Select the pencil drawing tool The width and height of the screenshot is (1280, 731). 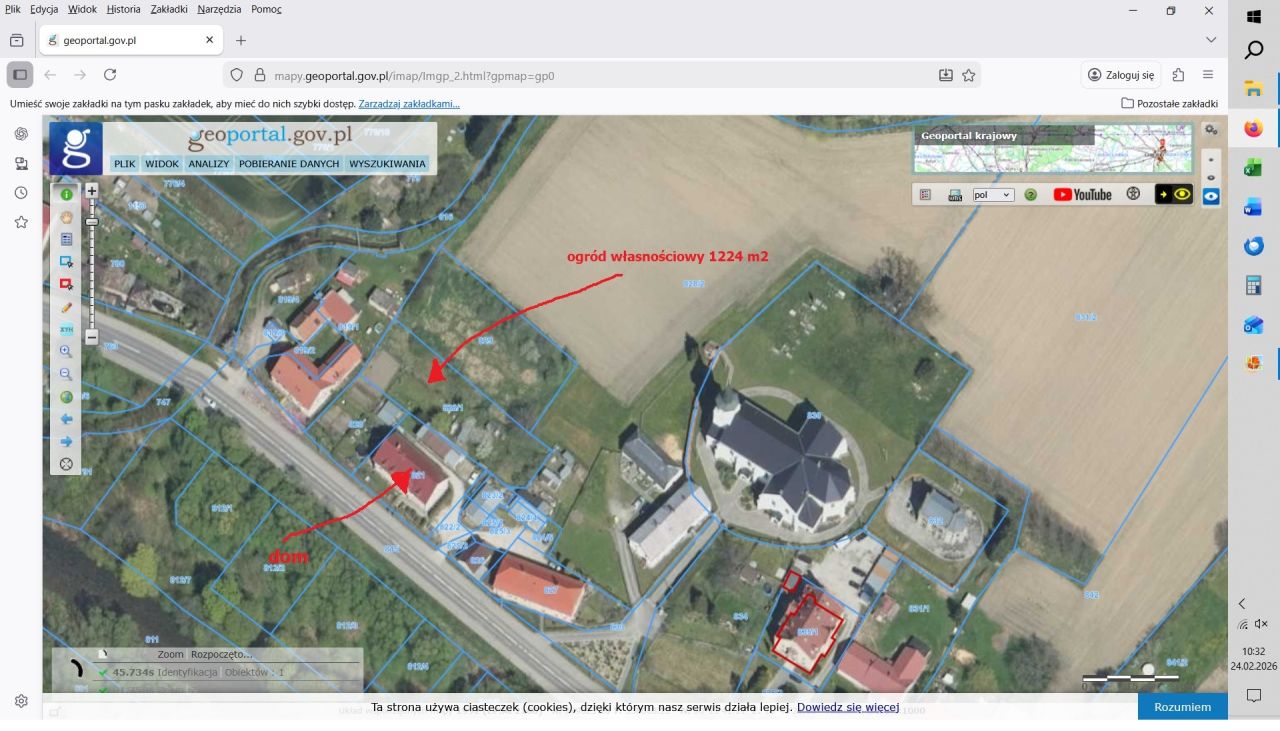click(67, 307)
